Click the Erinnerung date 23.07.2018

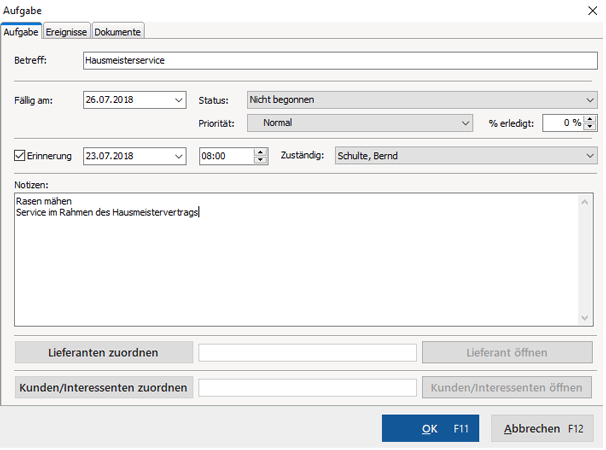[109, 156]
